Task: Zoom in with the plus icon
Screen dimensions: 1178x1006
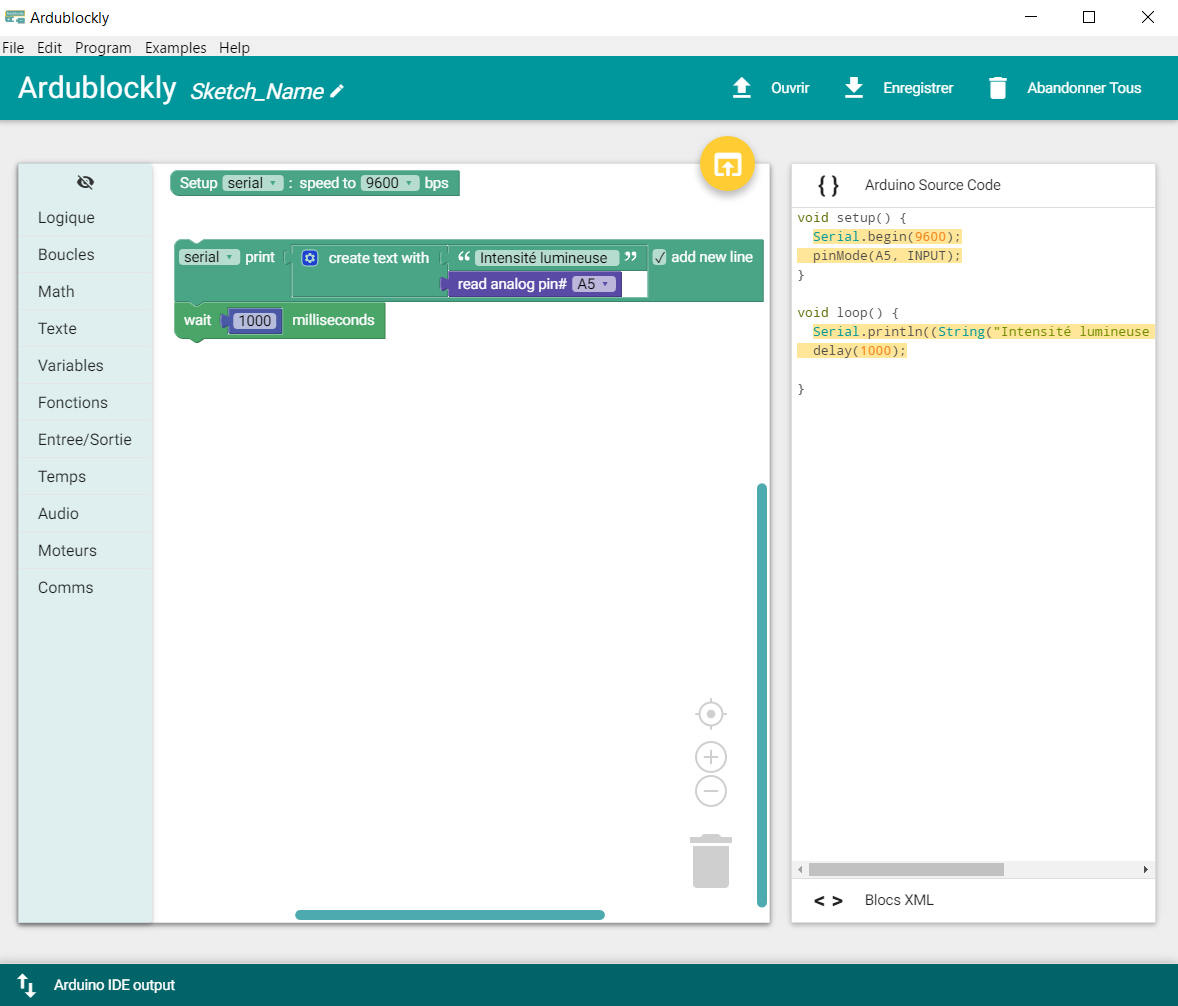Action: click(x=710, y=757)
